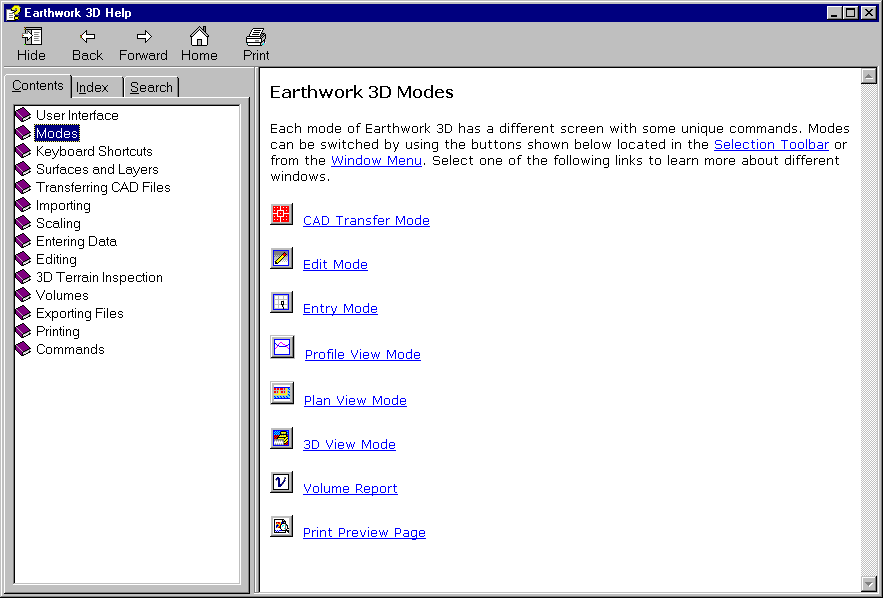Click the Volume Report icon
Viewport: 883px width, 598px height.
(281, 483)
